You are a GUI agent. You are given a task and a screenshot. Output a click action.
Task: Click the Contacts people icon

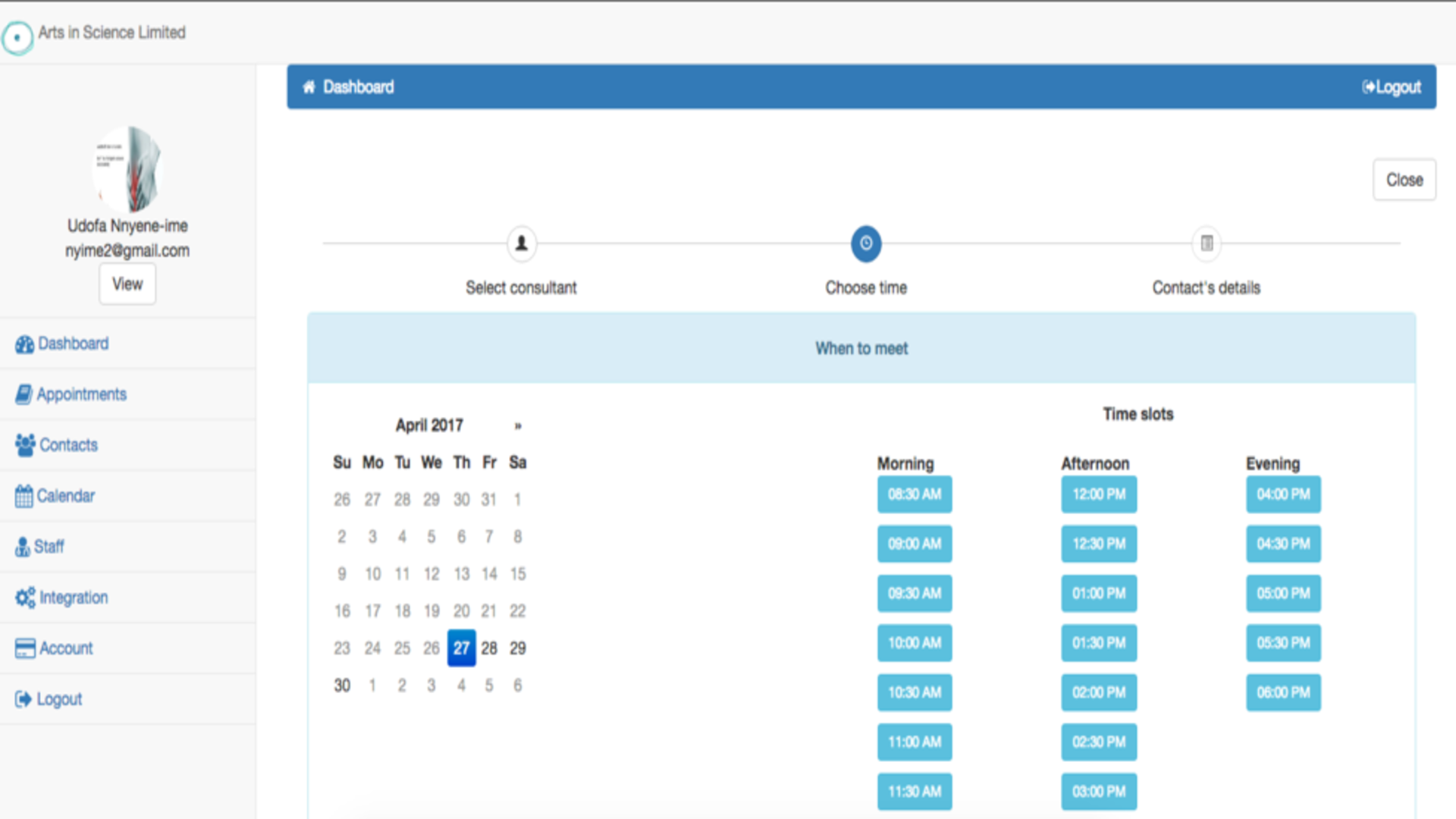pos(25,445)
